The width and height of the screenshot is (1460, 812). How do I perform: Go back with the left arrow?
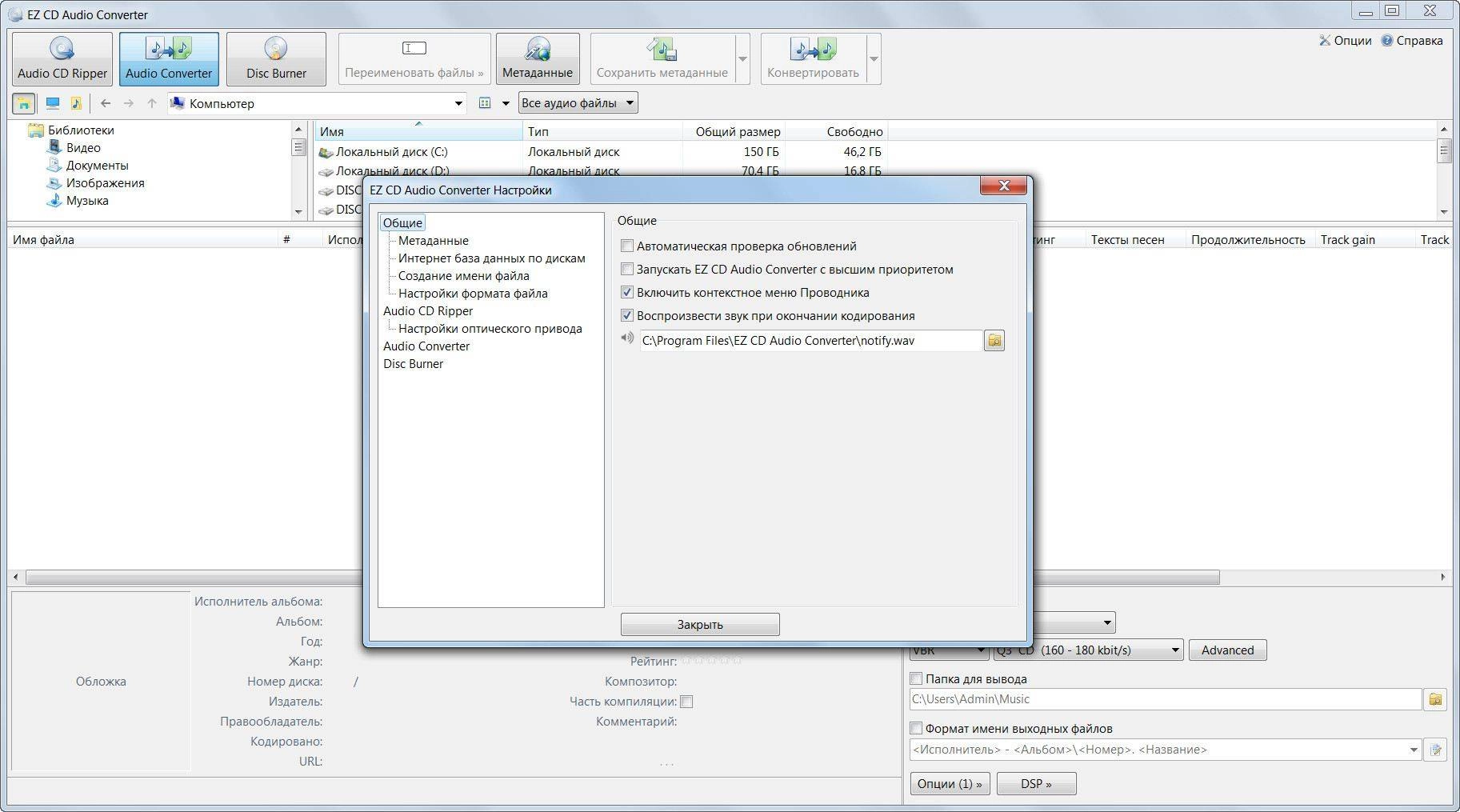tap(106, 103)
